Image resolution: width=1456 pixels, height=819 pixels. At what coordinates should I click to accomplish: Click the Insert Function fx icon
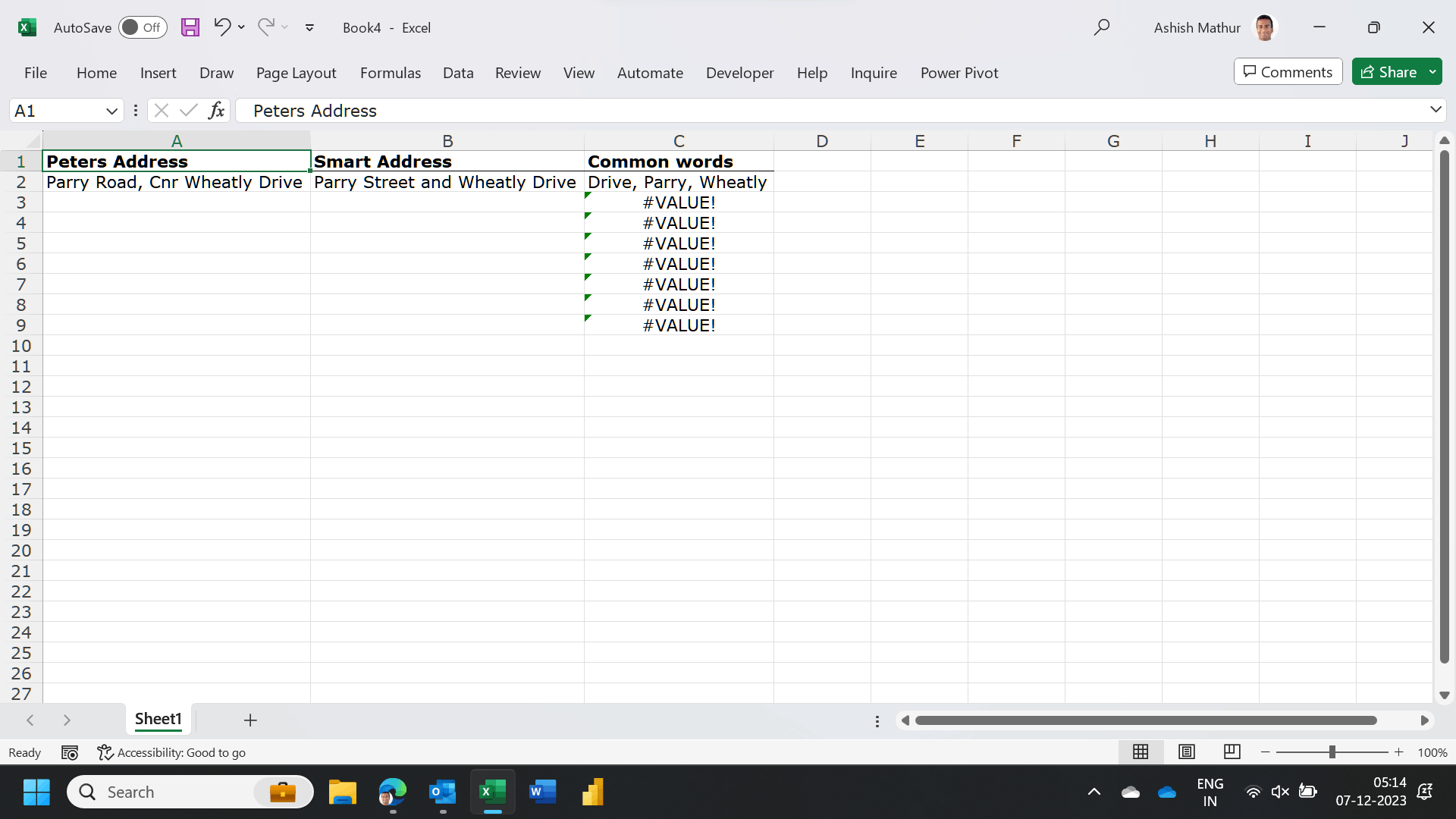[216, 111]
